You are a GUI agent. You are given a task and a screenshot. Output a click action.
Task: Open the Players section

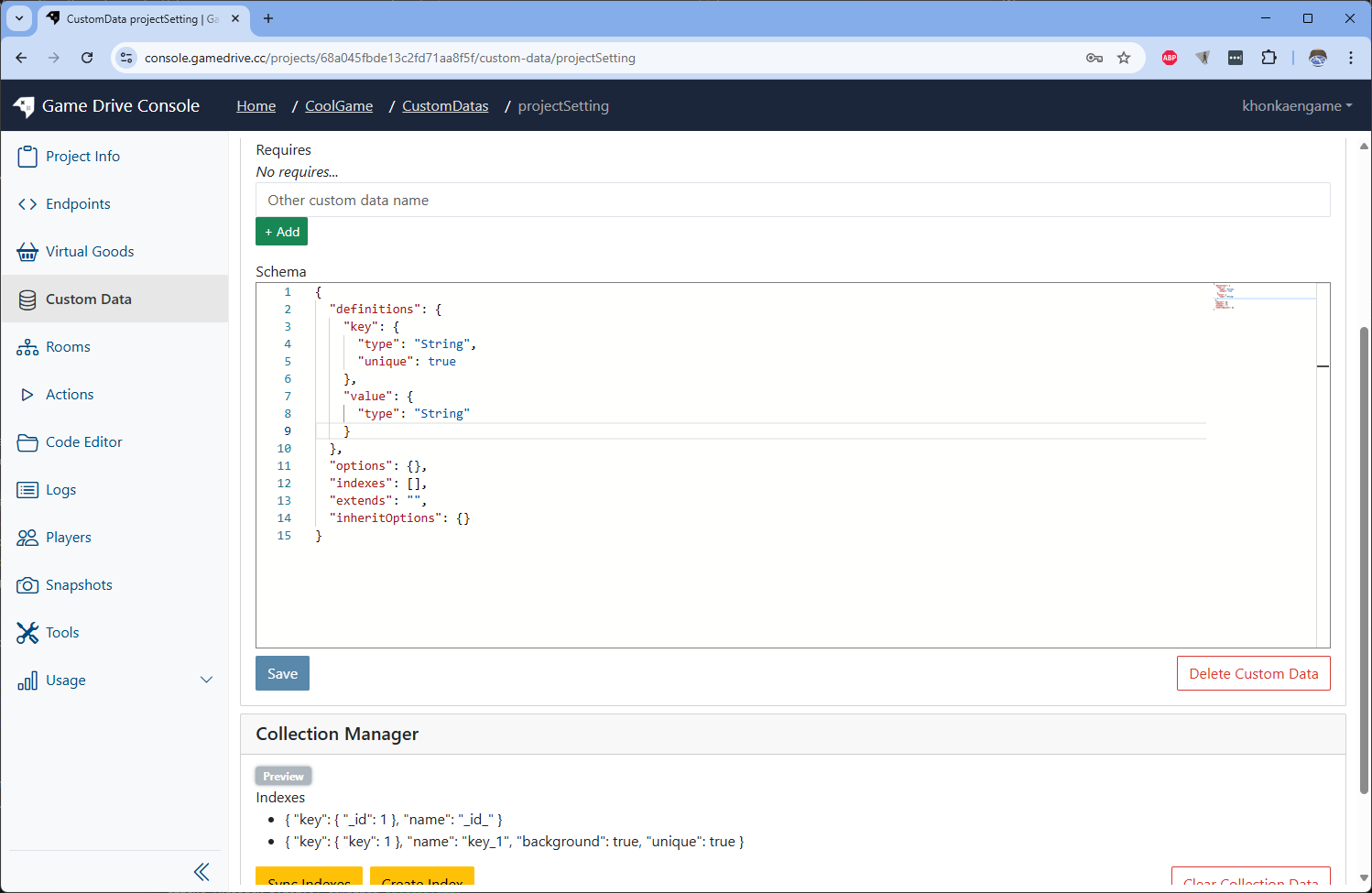(x=69, y=537)
